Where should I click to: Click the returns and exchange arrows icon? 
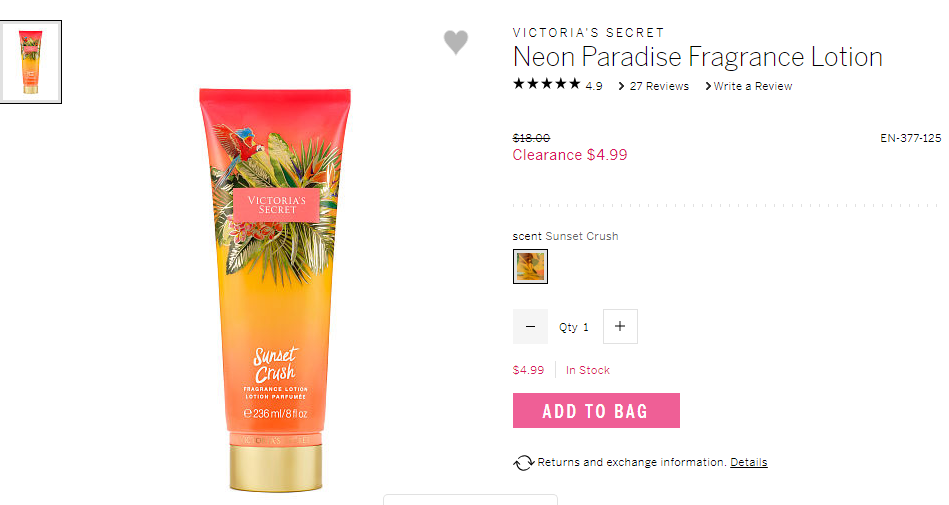524,463
